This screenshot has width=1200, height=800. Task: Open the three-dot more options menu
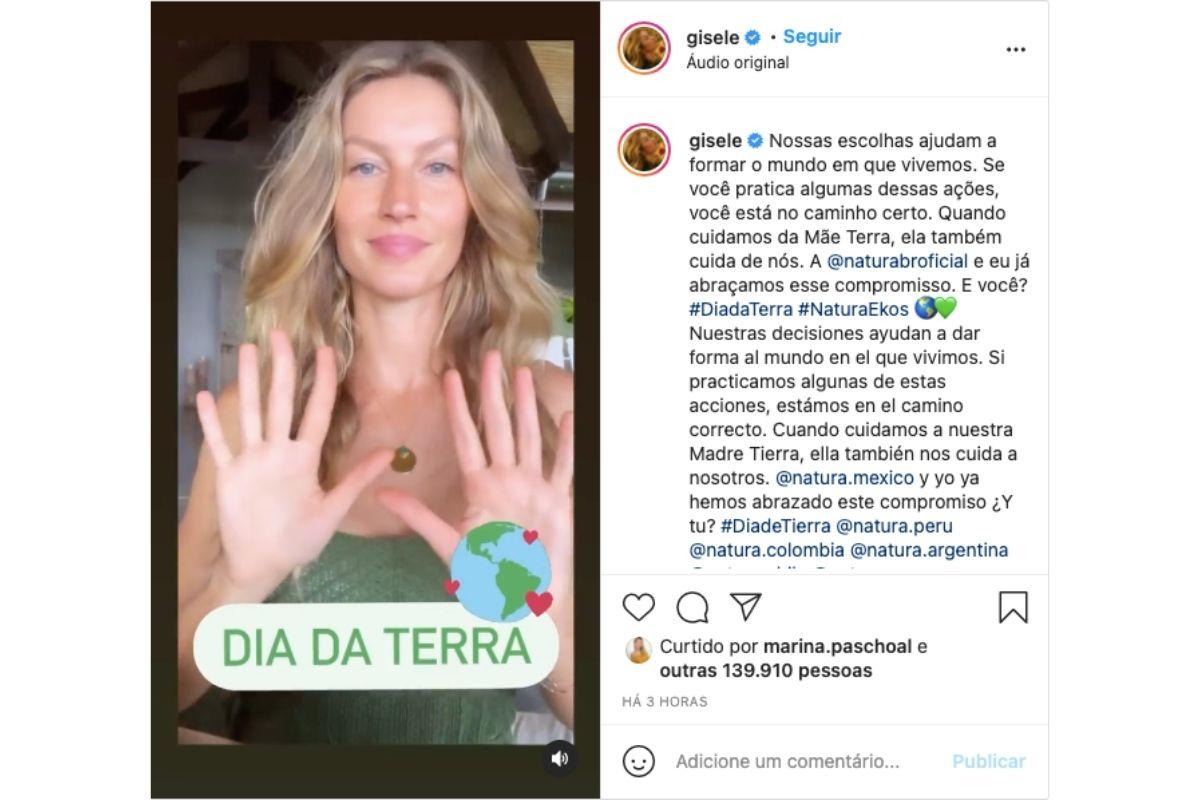coord(1016,50)
